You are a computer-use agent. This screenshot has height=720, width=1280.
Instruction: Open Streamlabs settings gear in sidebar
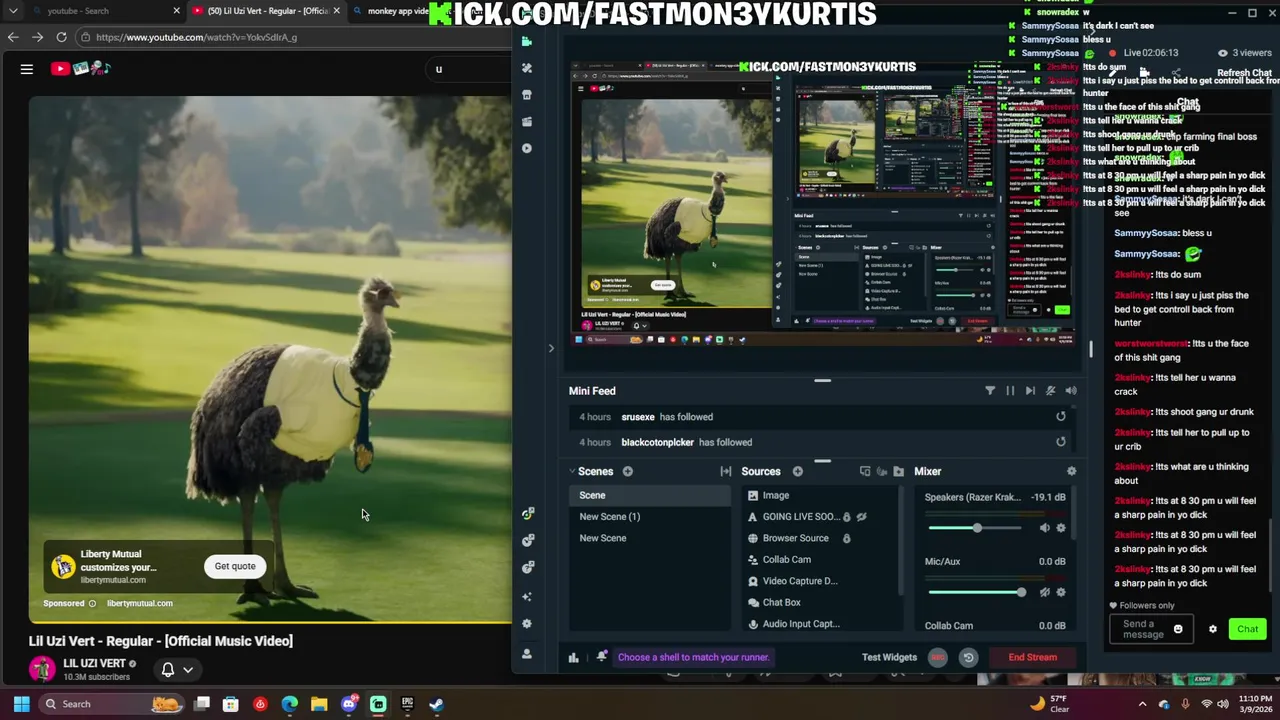tap(527, 624)
